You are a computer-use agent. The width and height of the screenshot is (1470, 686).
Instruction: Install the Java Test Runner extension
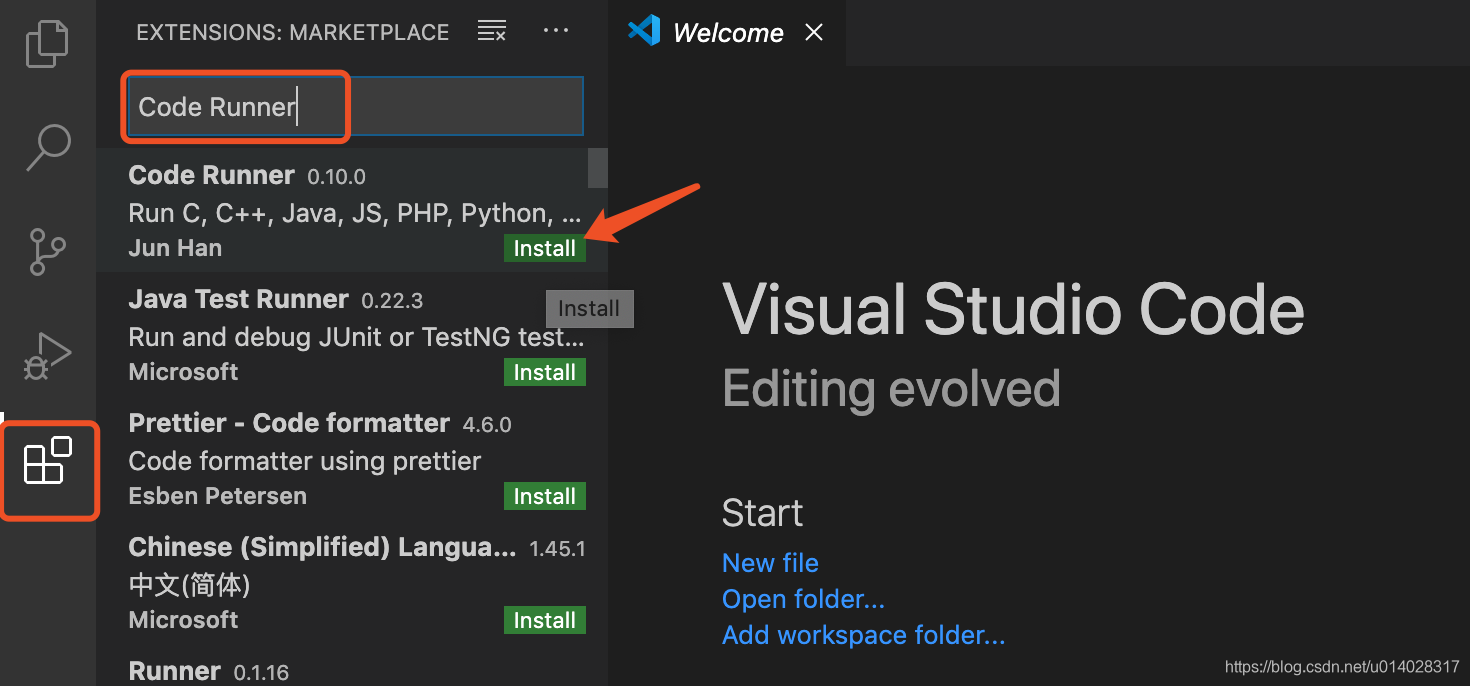coord(544,372)
